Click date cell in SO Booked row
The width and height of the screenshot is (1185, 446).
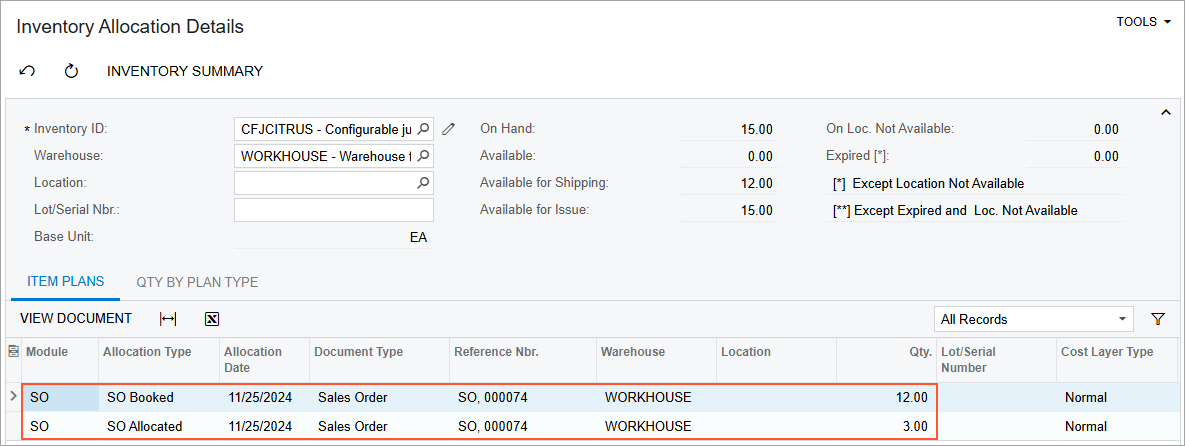click(x=265, y=397)
